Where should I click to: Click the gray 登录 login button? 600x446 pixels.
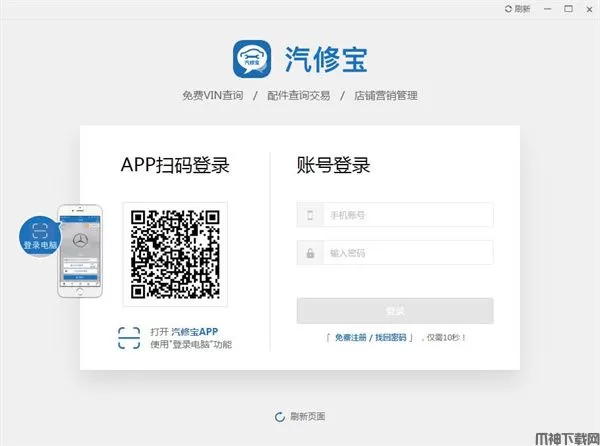pyautogui.click(x=395, y=311)
